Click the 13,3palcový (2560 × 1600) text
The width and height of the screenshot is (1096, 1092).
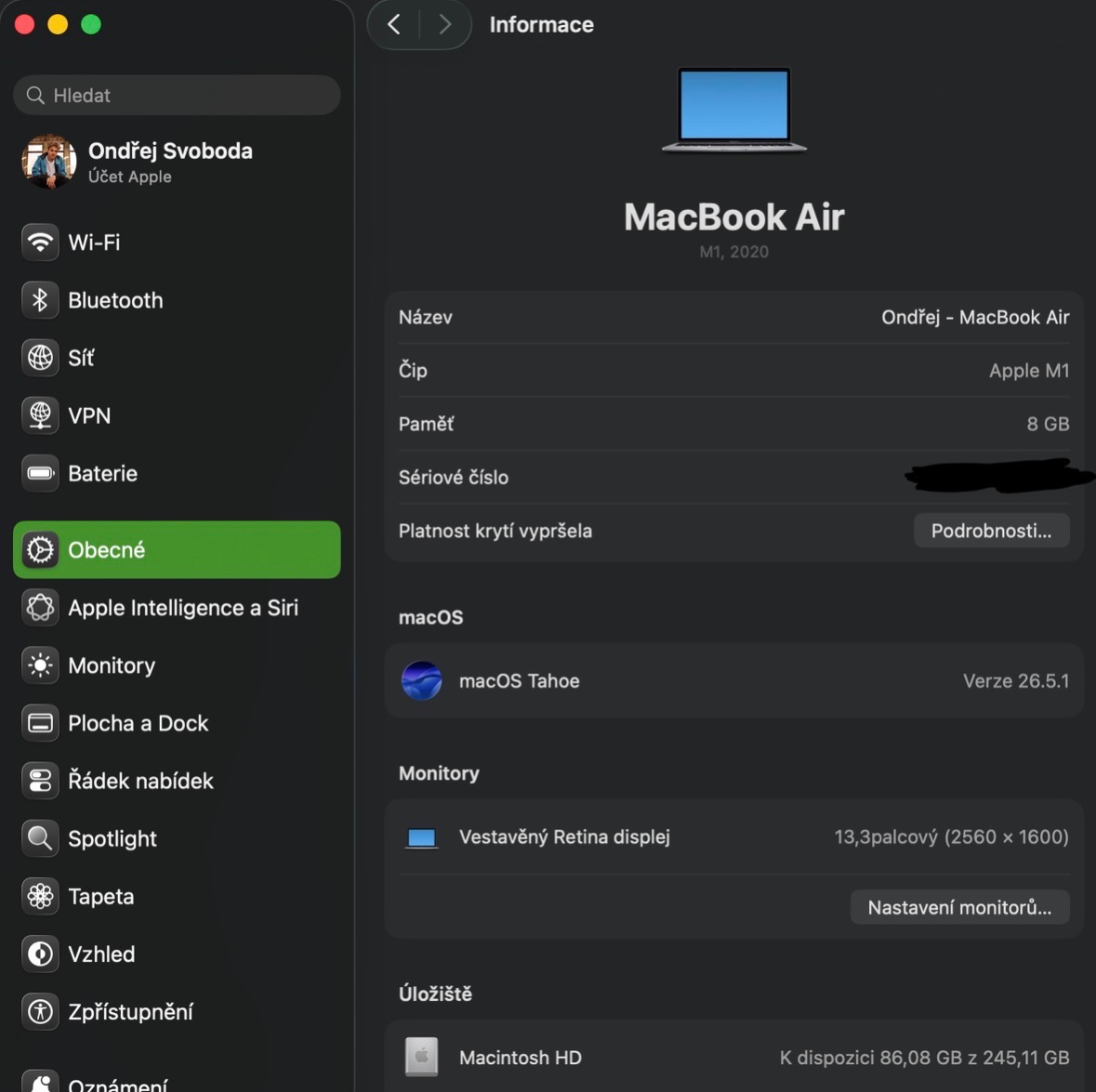tap(951, 837)
